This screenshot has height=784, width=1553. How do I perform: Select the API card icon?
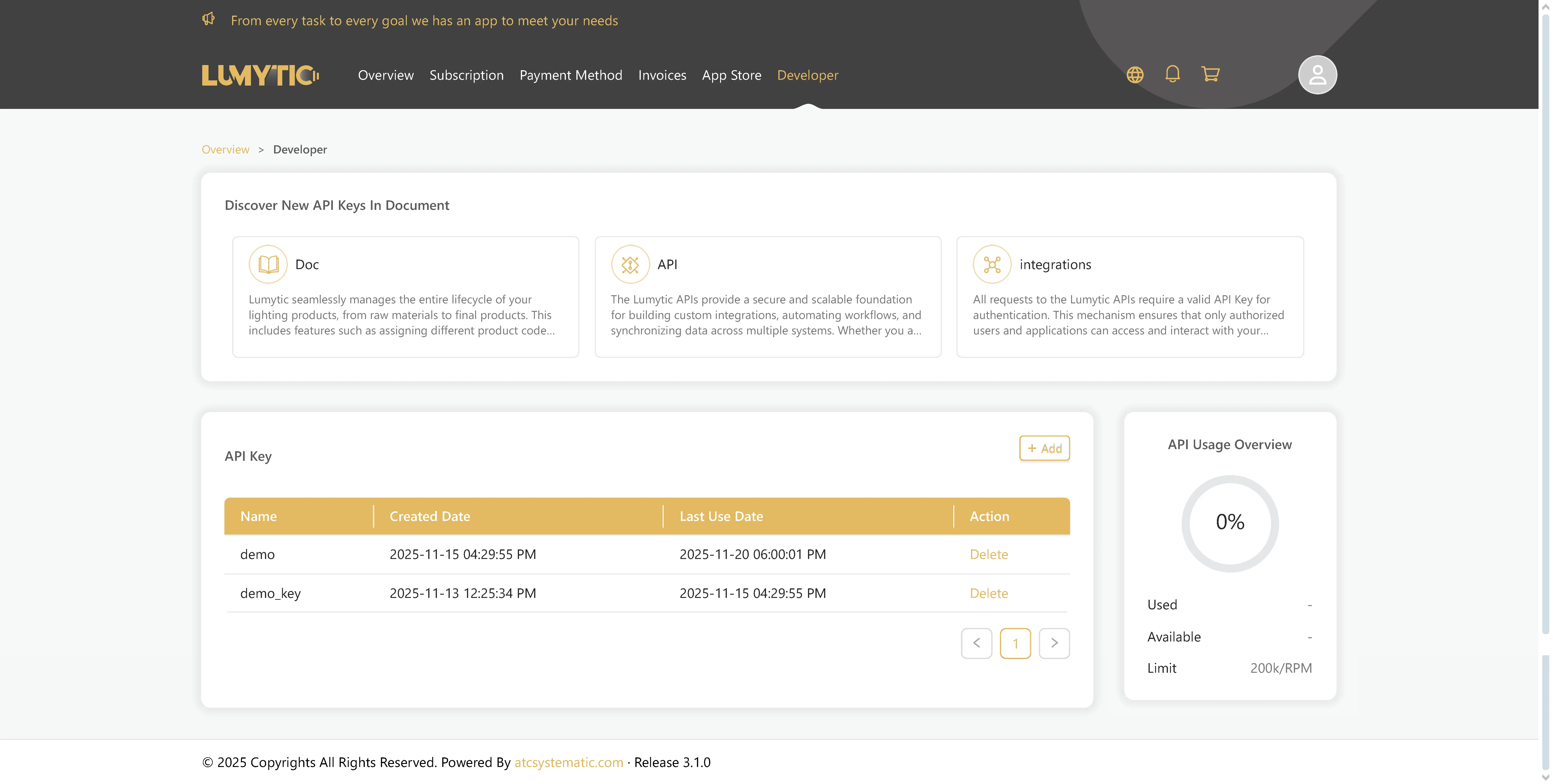tap(630, 264)
